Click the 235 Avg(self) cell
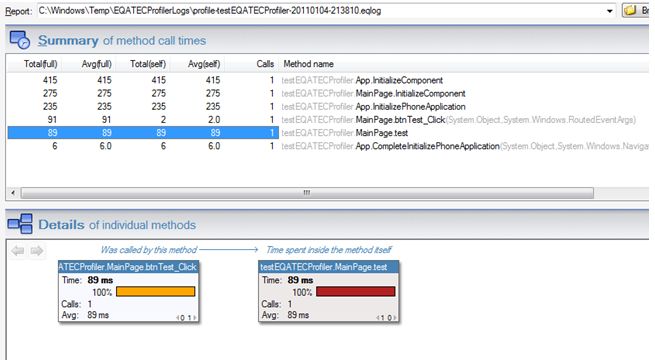 click(x=213, y=107)
